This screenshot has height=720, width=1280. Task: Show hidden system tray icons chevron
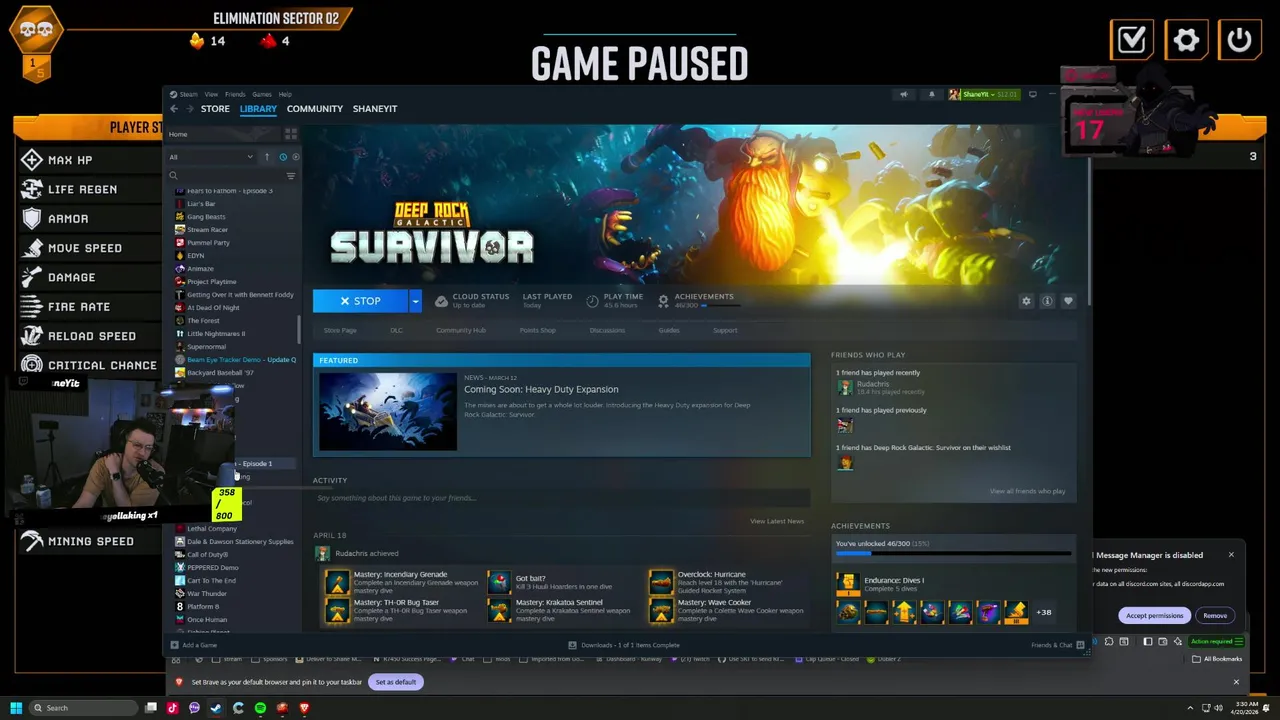(1190, 708)
